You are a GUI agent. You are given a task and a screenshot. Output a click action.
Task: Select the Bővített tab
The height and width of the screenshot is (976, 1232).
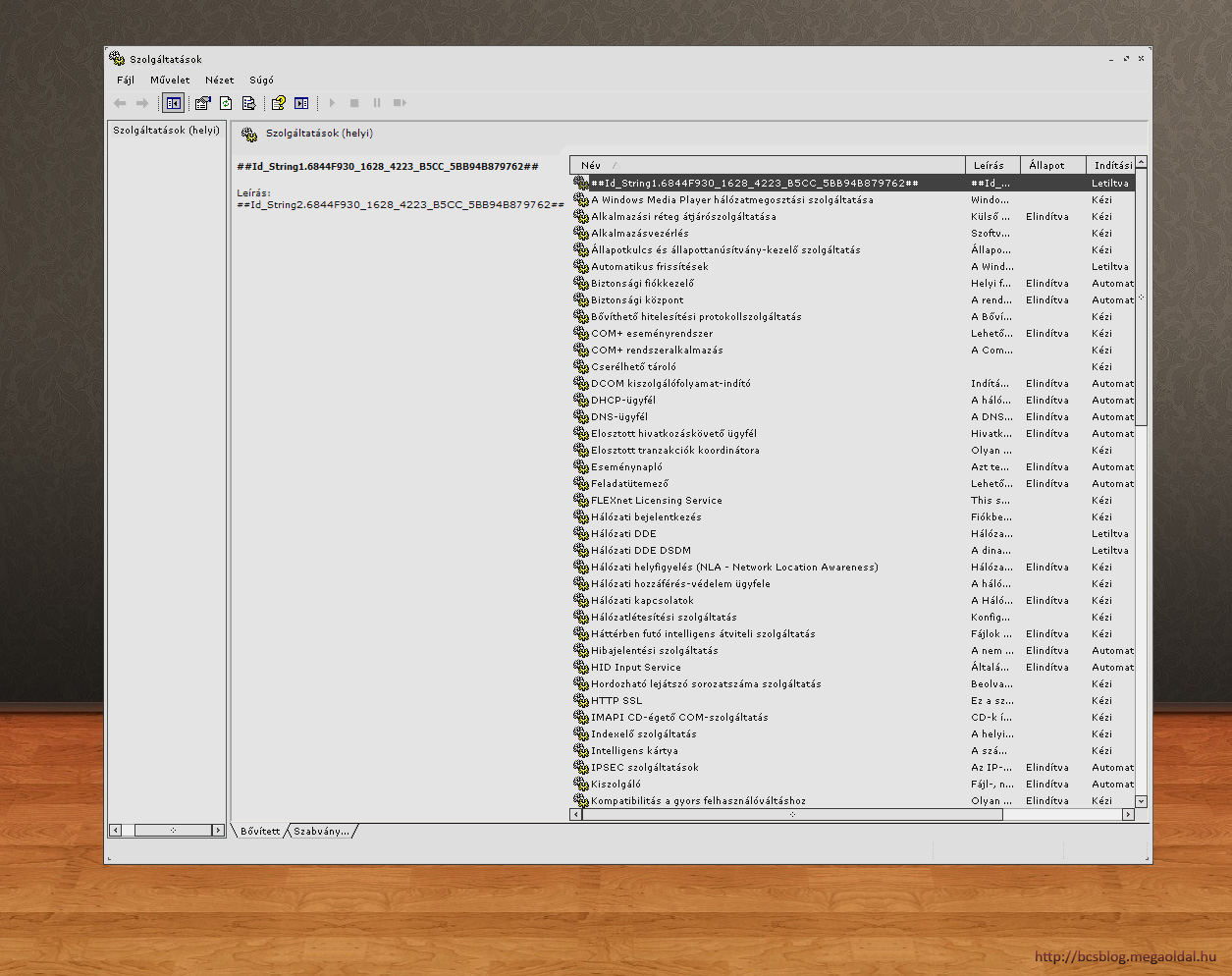coord(260,832)
